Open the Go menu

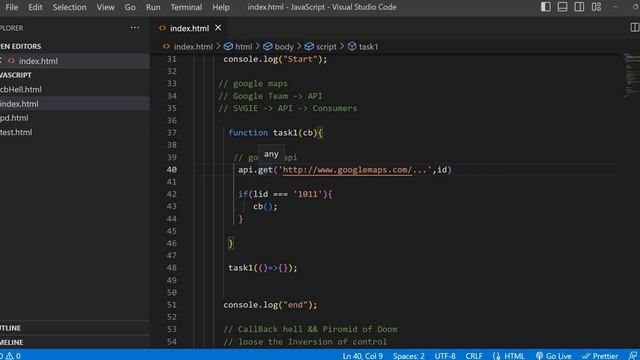click(x=130, y=7)
